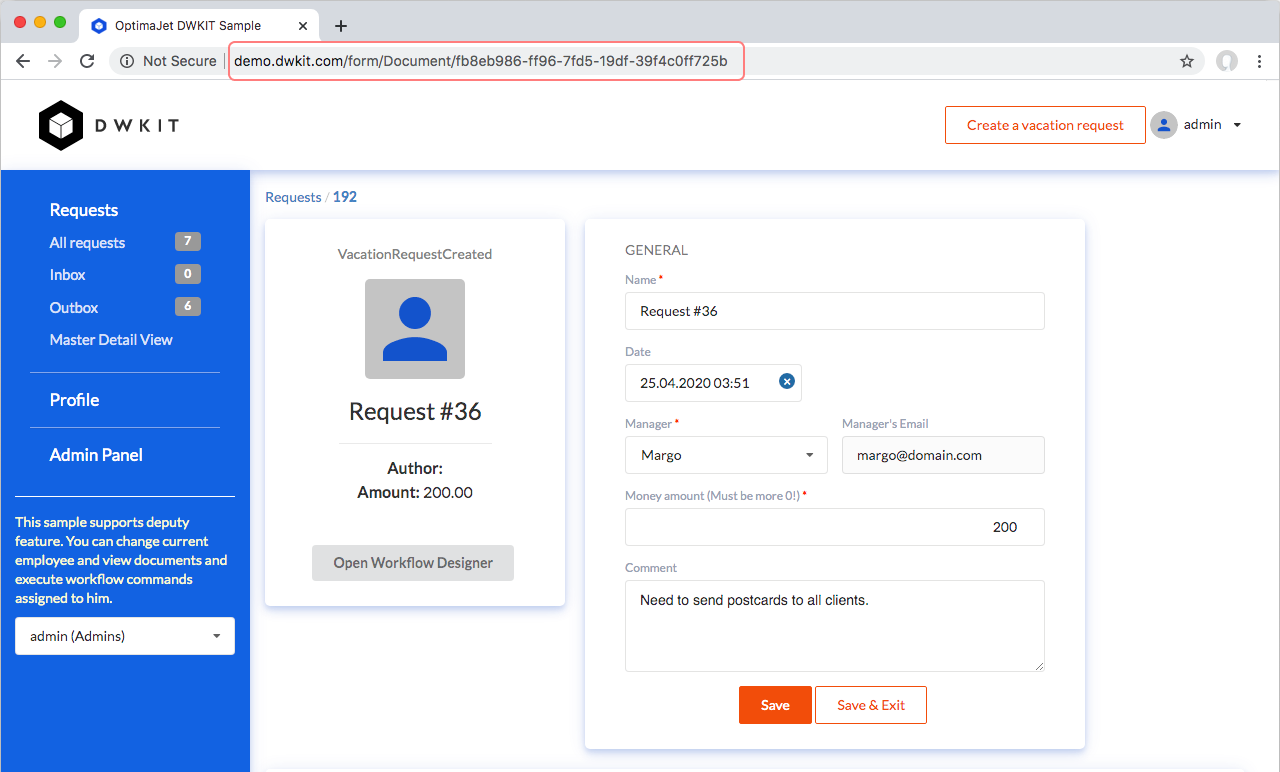The width and height of the screenshot is (1280, 772).
Task: Click the browser address bar URL
Action: point(481,61)
